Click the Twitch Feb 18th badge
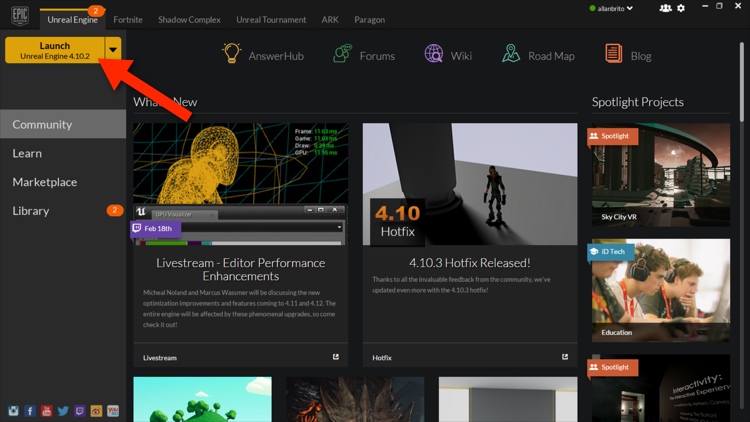750x422 pixels. pos(155,229)
